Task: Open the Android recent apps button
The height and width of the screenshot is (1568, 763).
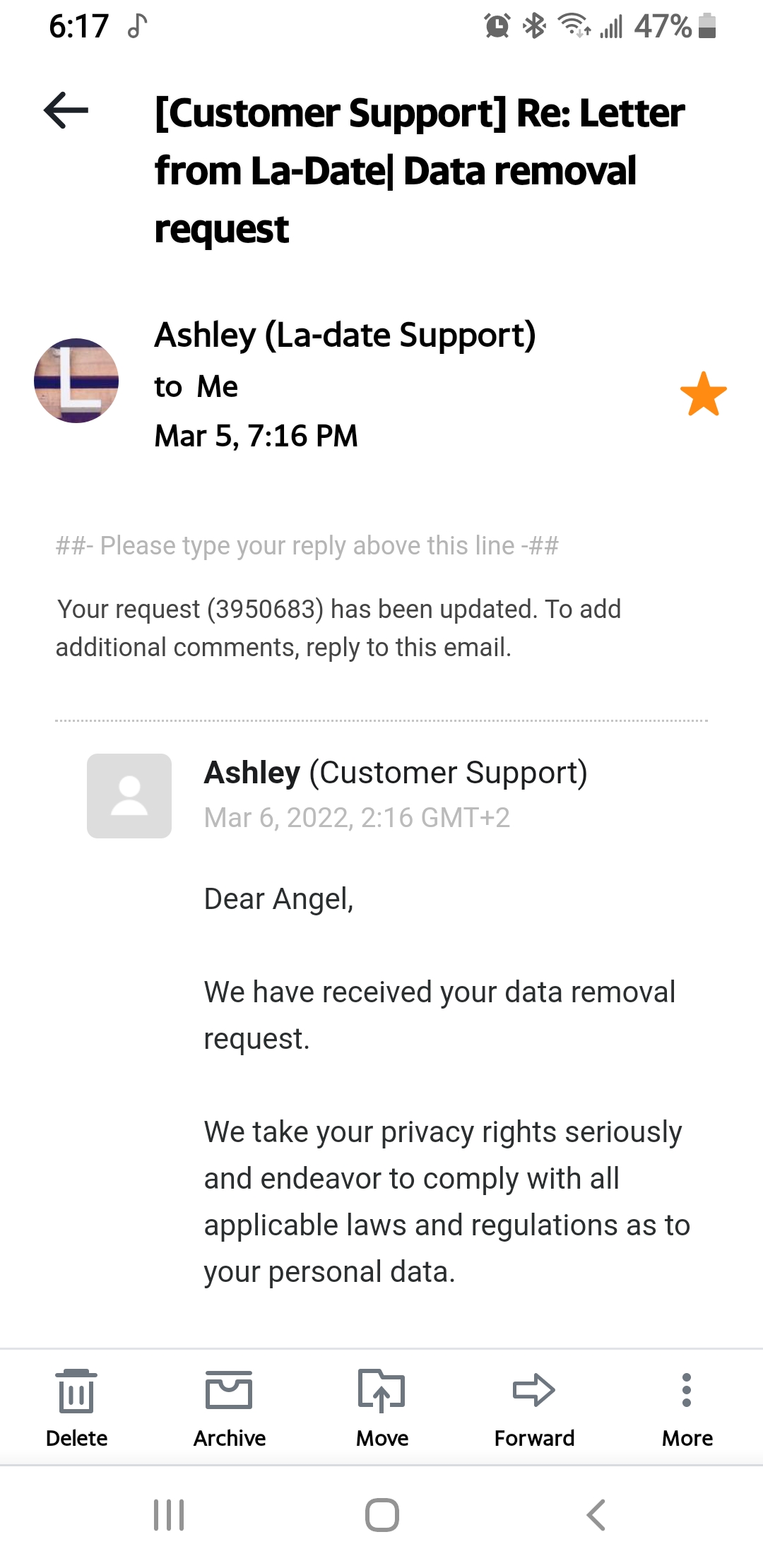Action: (x=169, y=1515)
